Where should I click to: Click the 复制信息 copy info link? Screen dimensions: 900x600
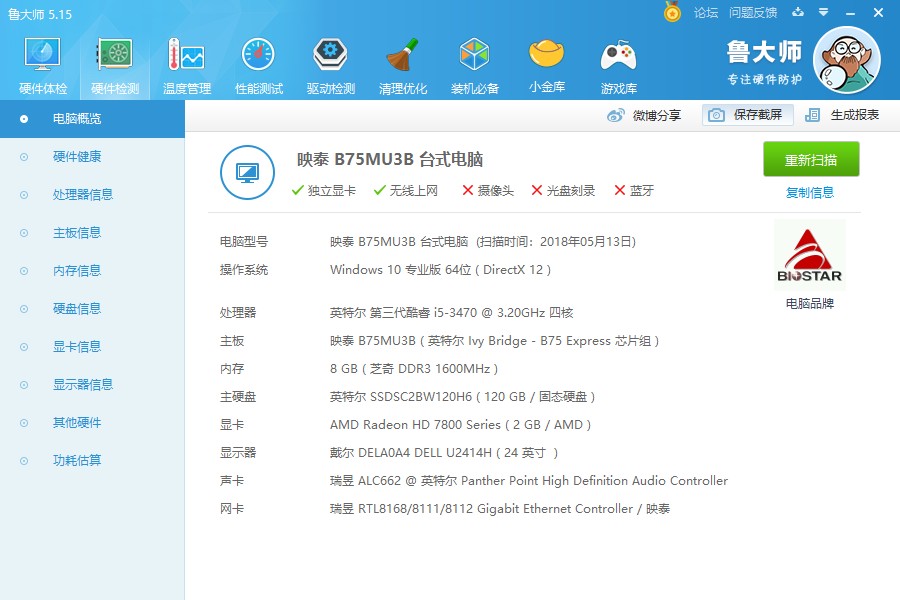[x=810, y=193]
